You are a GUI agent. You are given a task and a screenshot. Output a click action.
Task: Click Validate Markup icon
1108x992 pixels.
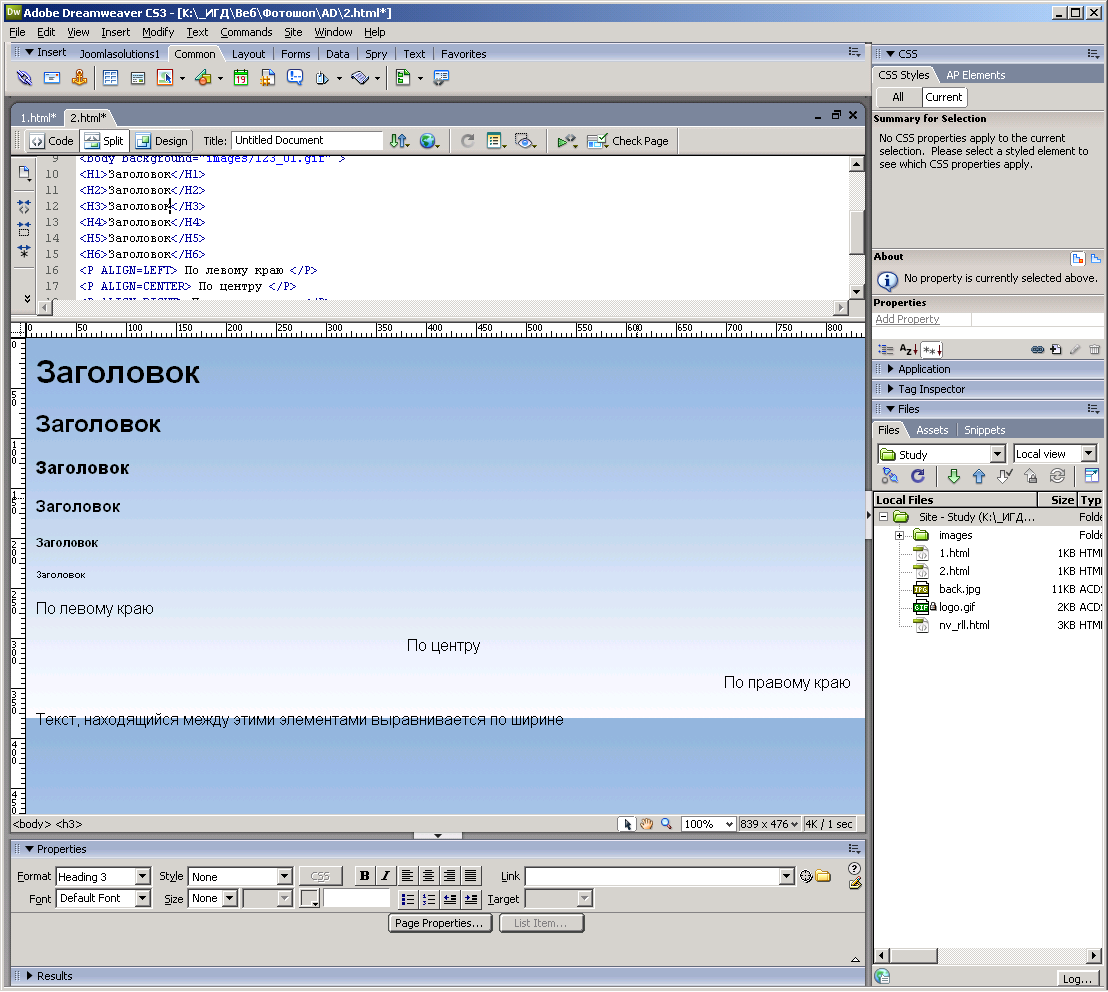(566, 141)
